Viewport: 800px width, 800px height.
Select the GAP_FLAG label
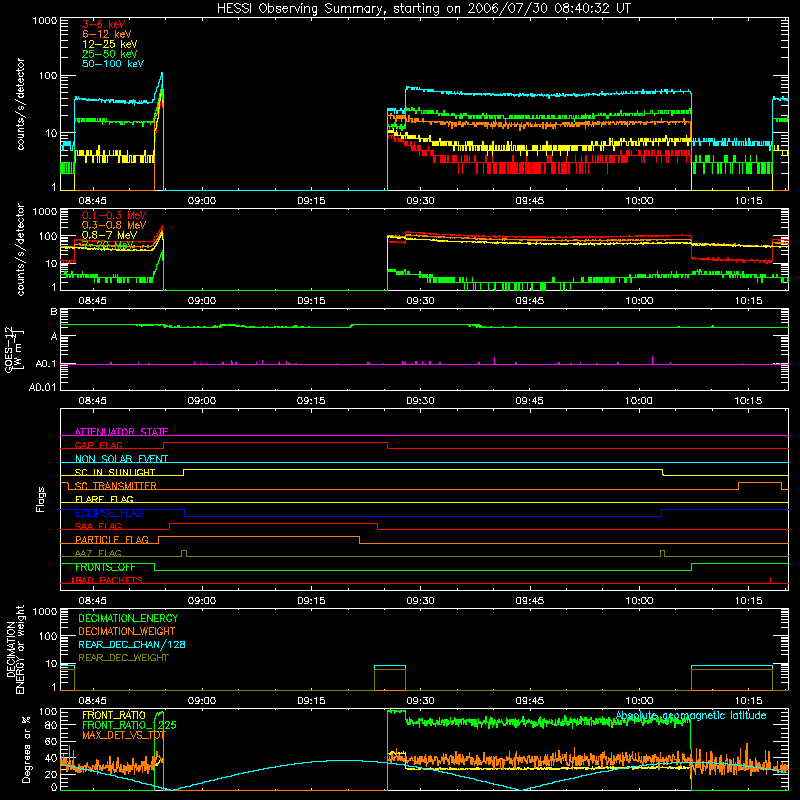coord(98,445)
